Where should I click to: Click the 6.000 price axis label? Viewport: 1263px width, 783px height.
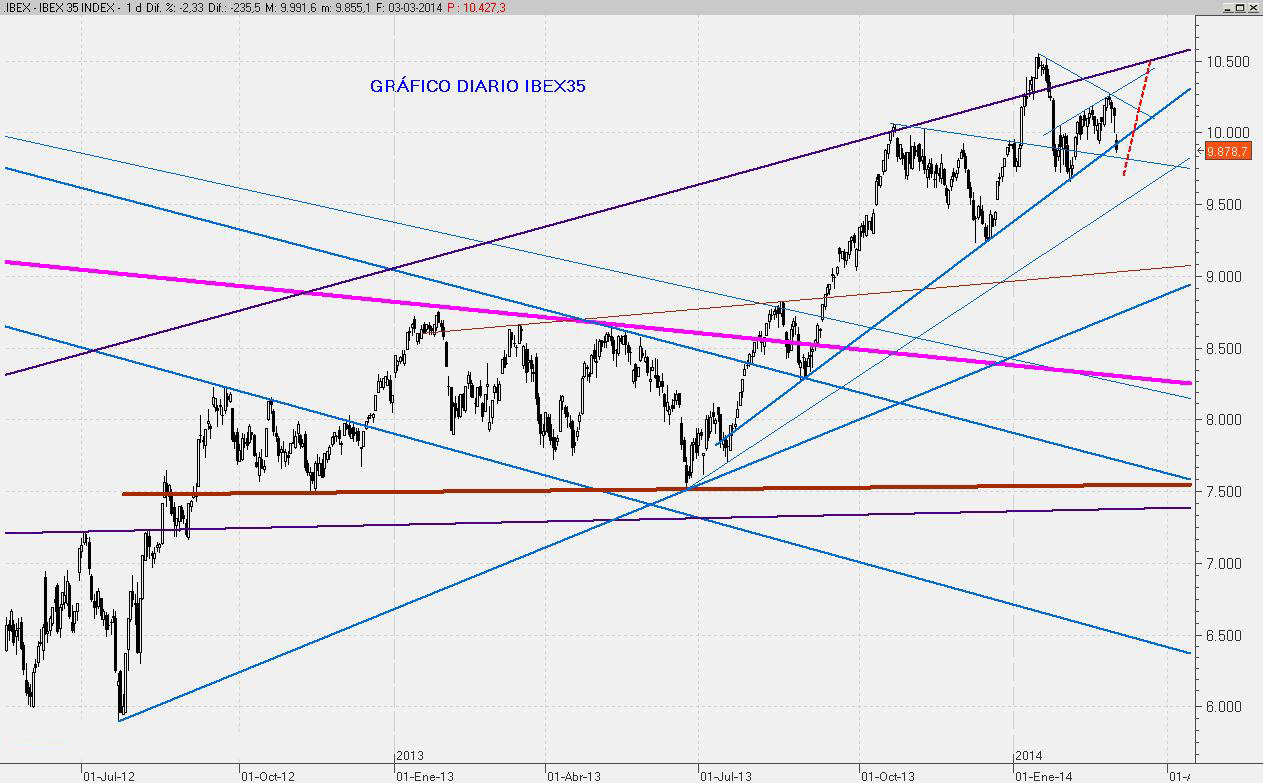point(1228,707)
